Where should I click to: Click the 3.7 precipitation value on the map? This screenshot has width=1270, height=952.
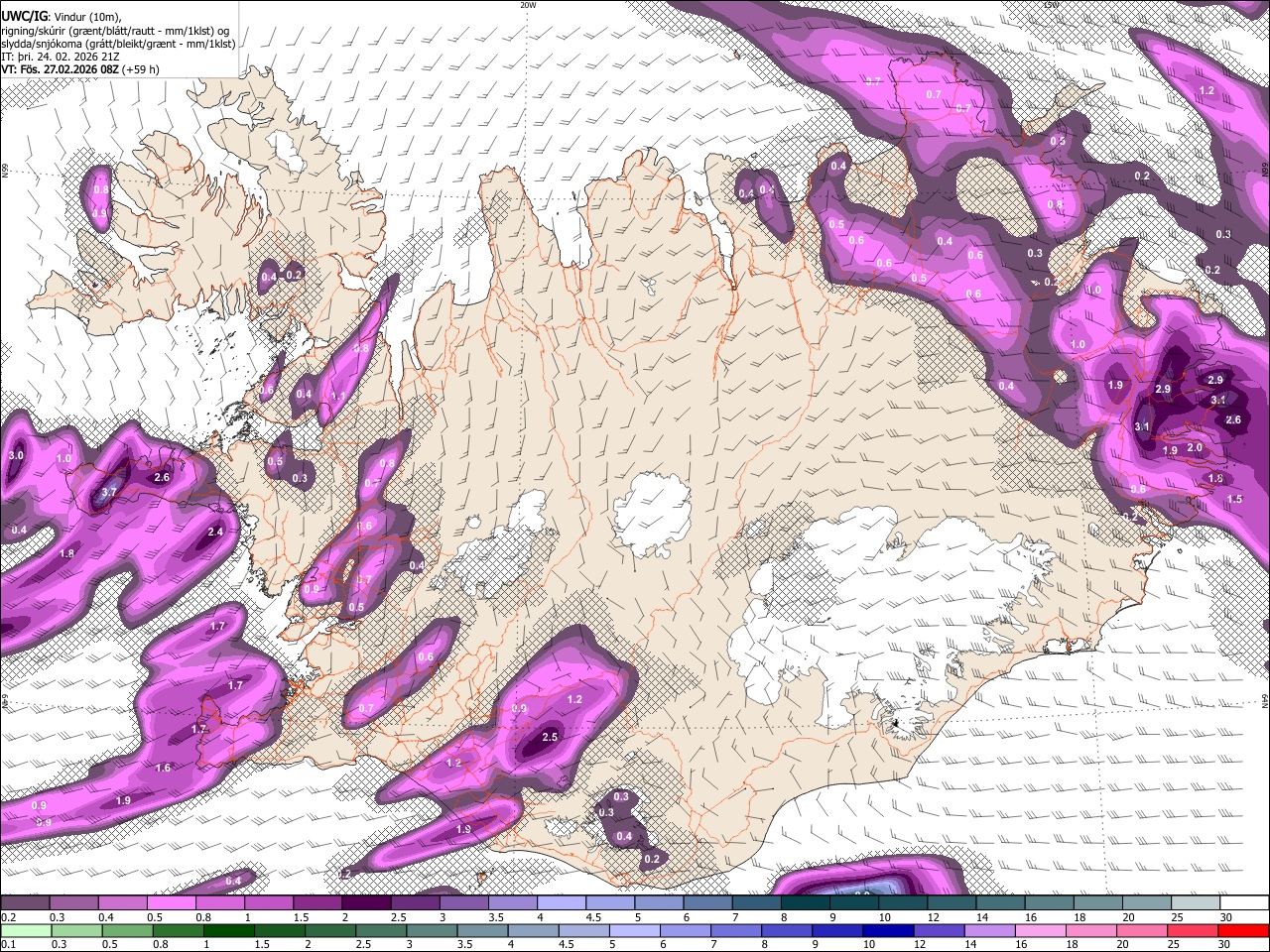pyautogui.click(x=109, y=492)
